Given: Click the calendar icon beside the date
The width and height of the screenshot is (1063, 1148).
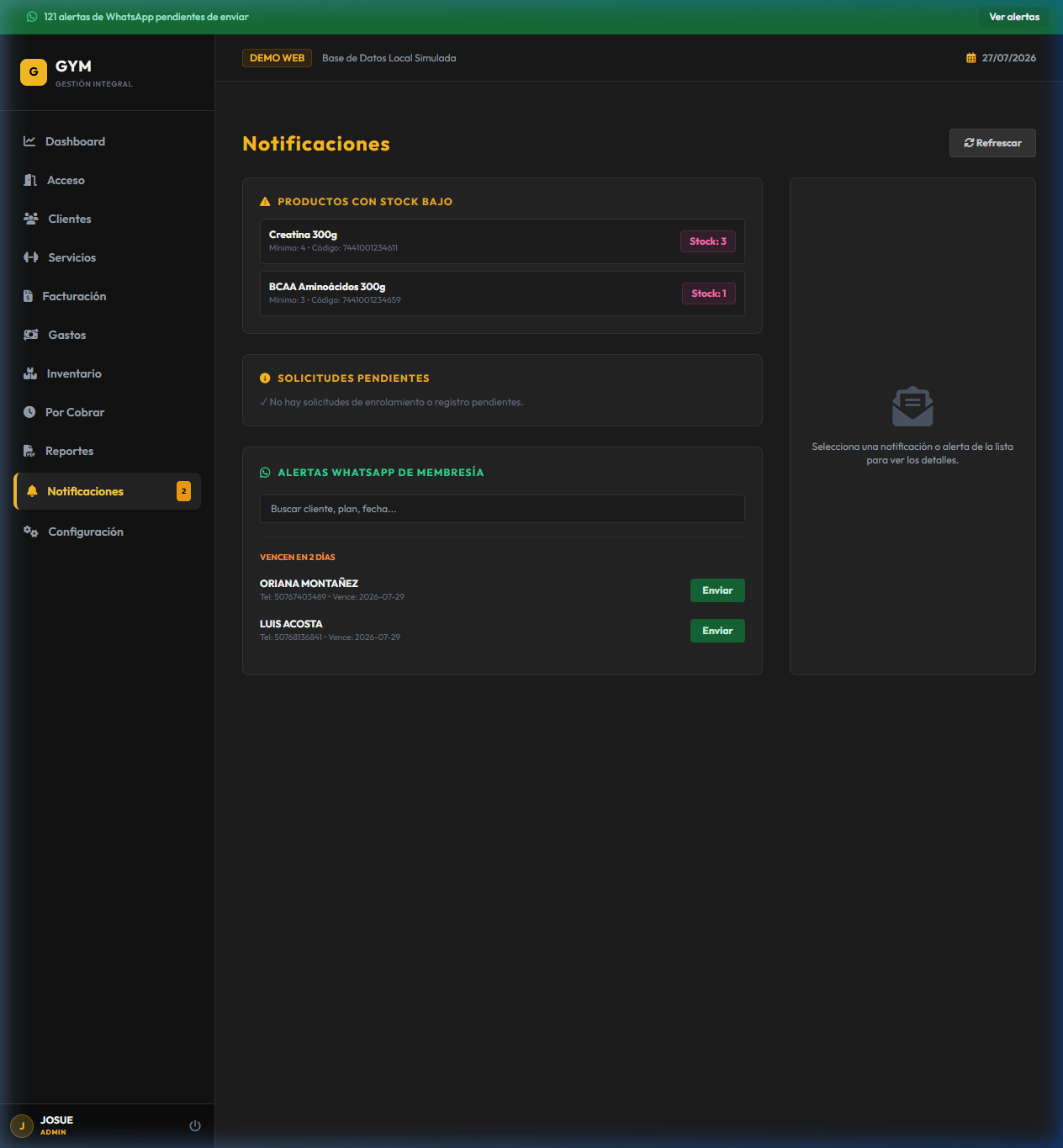Looking at the screenshot, I should click(971, 58).
